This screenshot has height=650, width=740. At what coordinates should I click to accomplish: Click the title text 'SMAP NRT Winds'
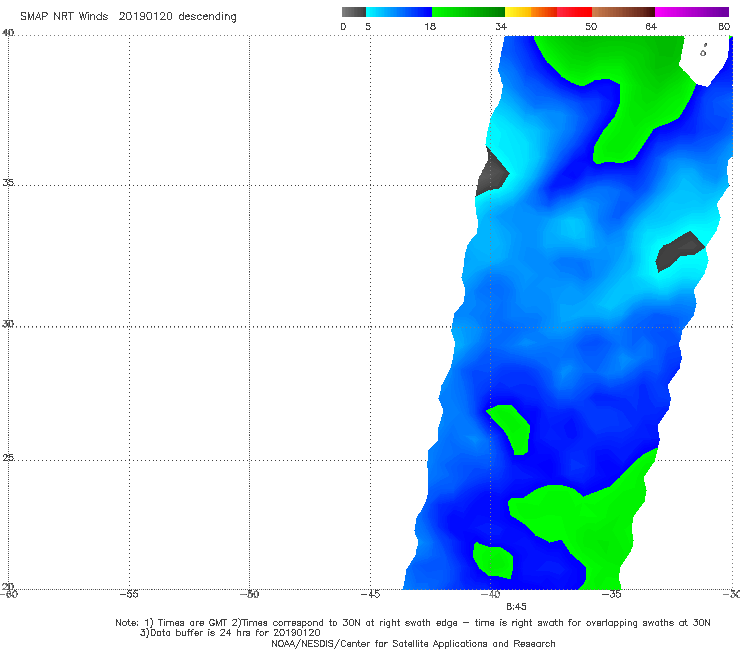coord(64,16)
